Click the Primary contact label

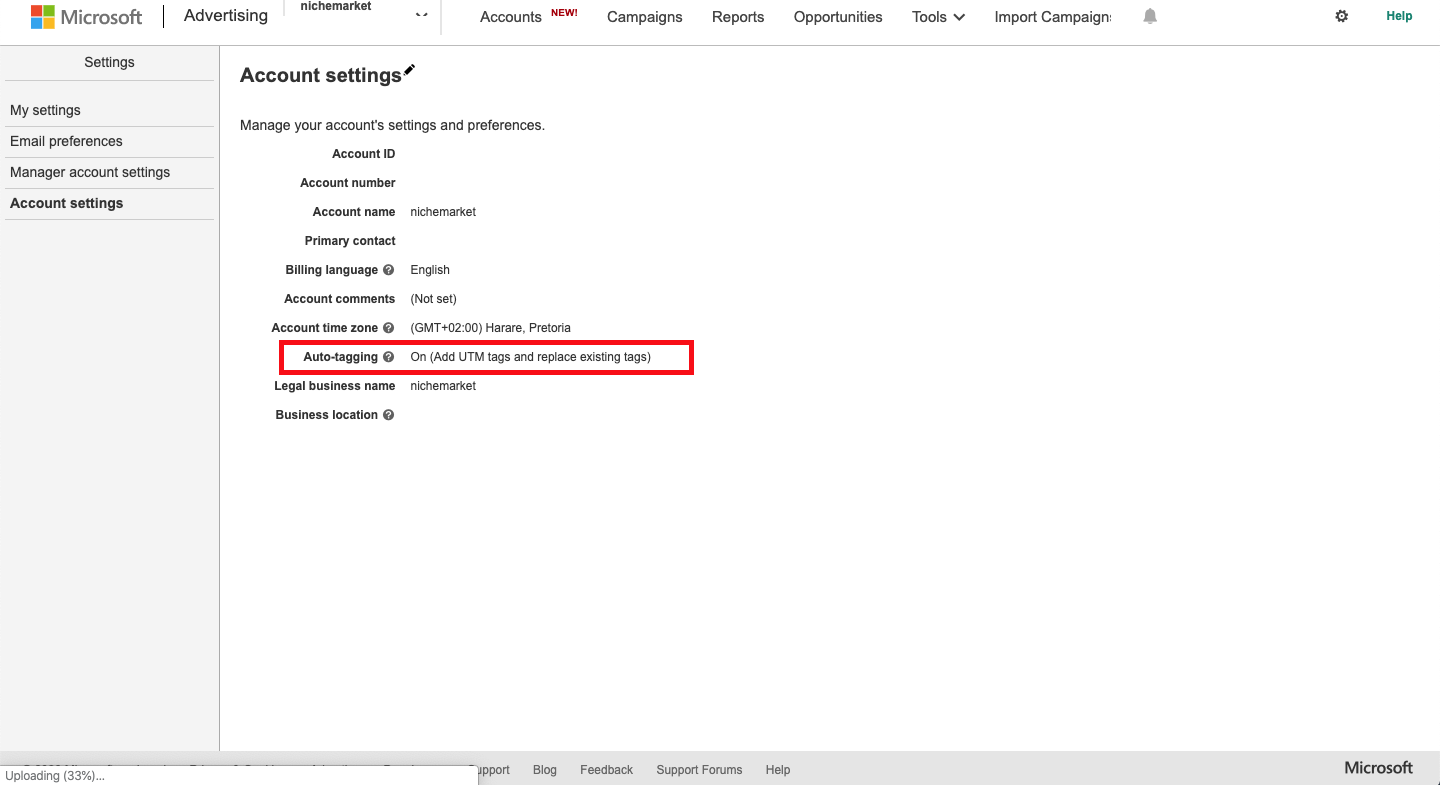(350, 241)
